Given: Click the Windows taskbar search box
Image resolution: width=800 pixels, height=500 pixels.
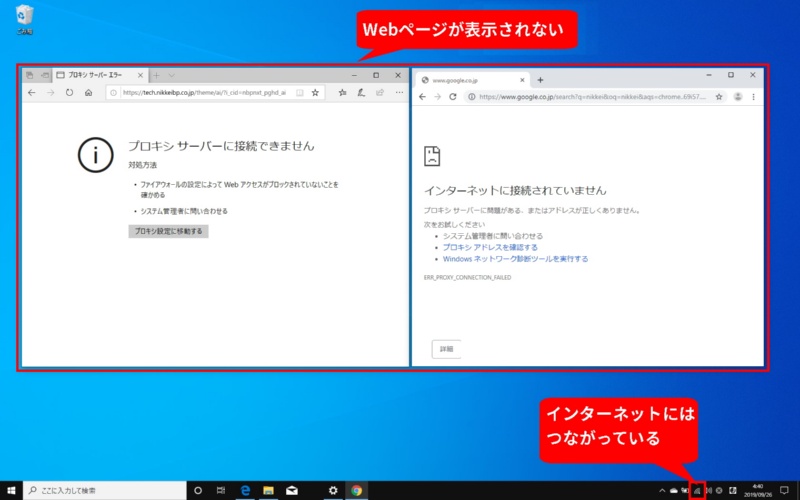Looking at the screenshot, I should pyautogui.click(x=100, y=490).
